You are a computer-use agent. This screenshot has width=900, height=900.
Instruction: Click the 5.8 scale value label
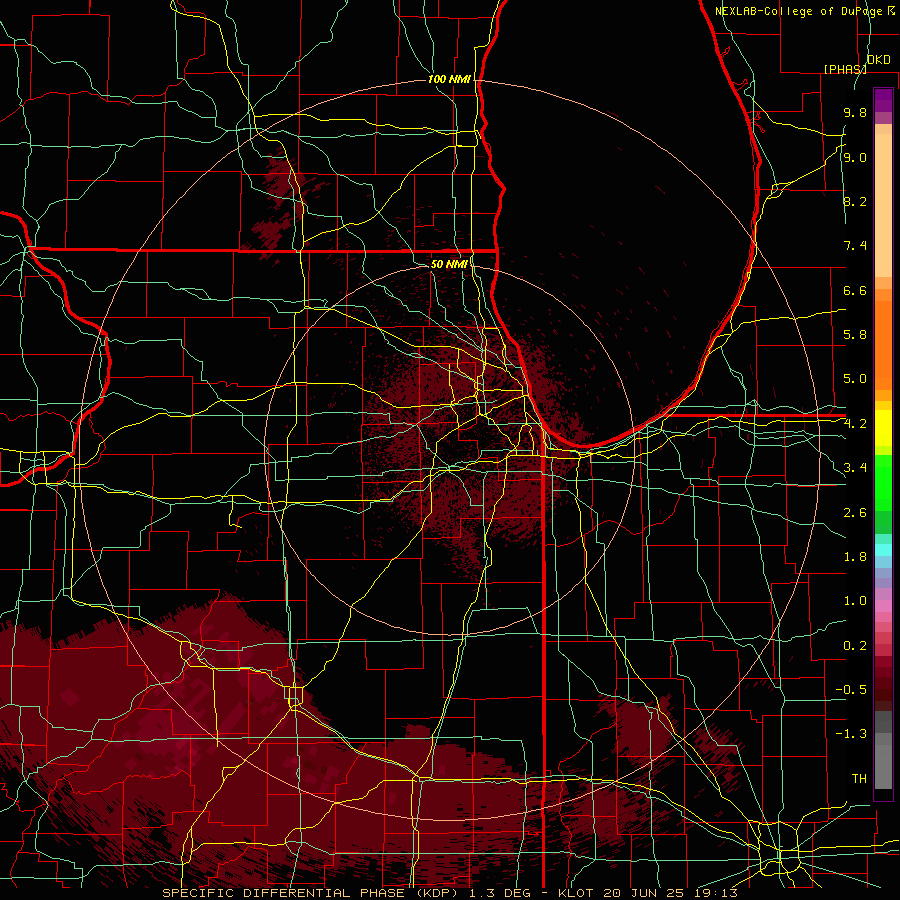(855, 335)
